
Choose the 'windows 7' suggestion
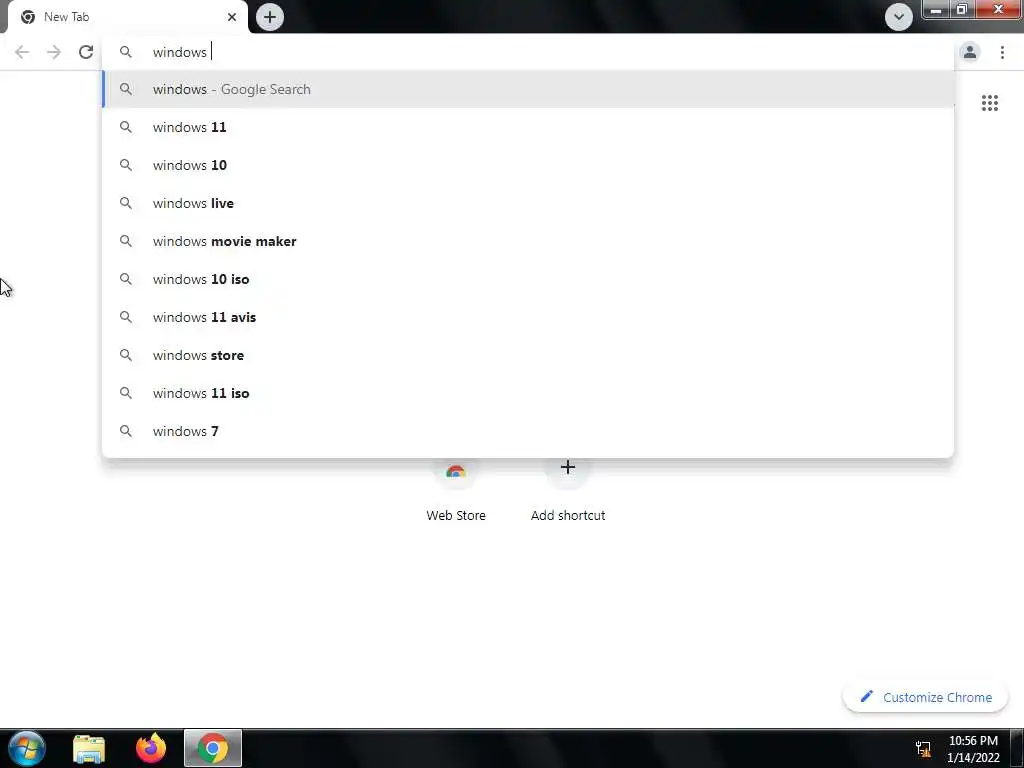(528, 431)
